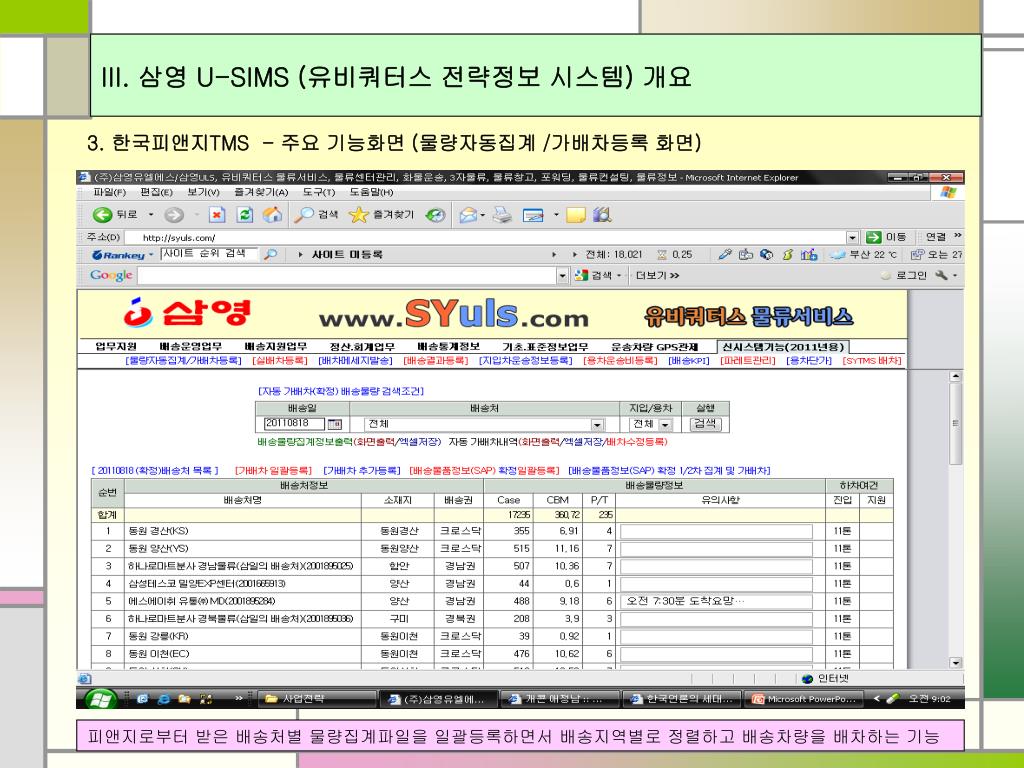This screenshot has width=1024, height=768.
Task: Click the IE address bar URL field
Action: 487,238
